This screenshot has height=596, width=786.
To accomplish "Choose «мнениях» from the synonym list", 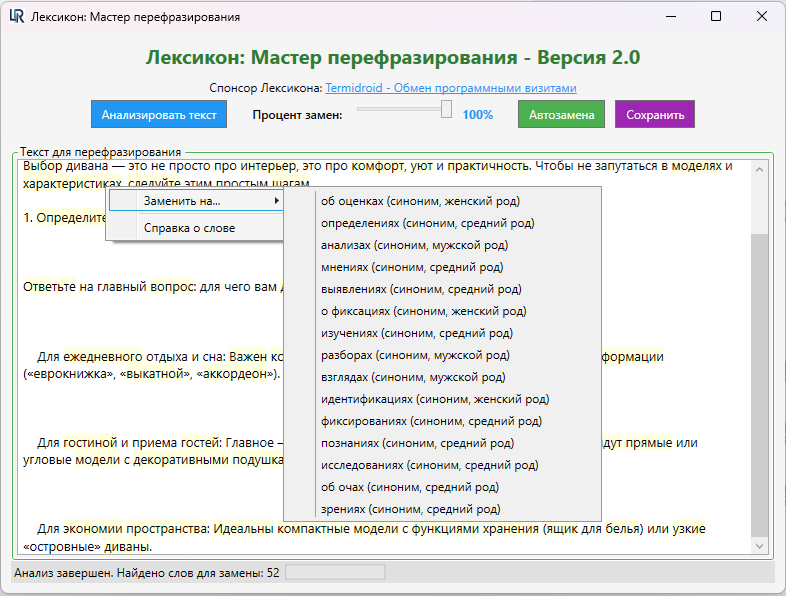I will (x=411, y=267).
